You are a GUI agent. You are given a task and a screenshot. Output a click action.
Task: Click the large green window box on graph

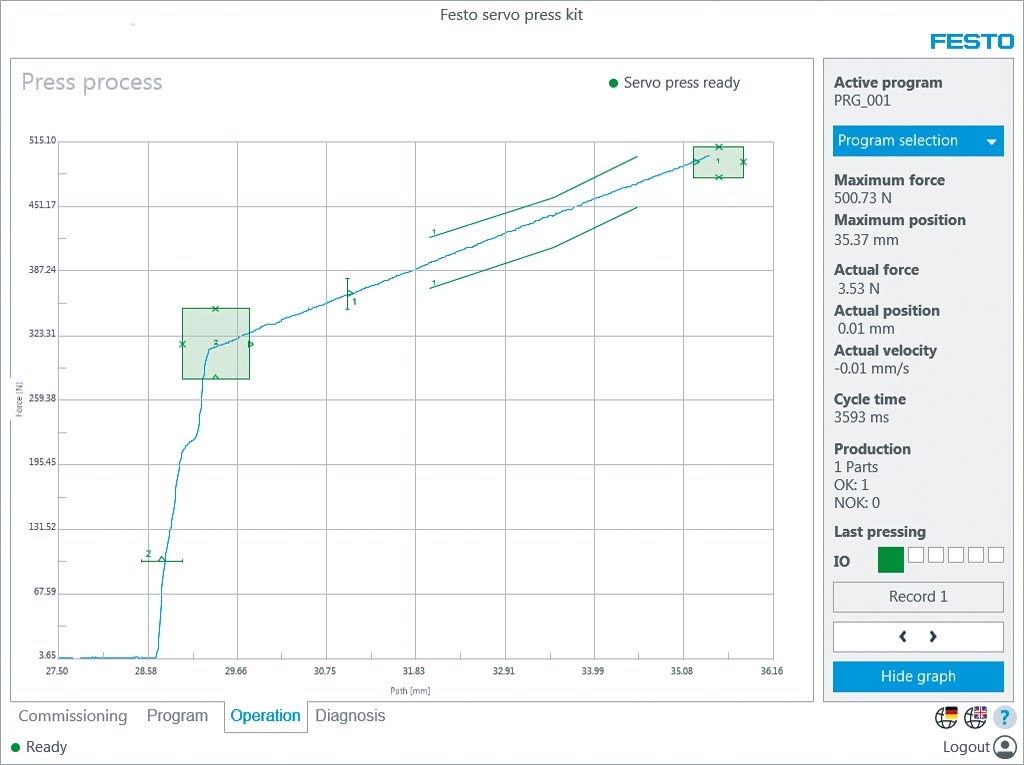216,344
